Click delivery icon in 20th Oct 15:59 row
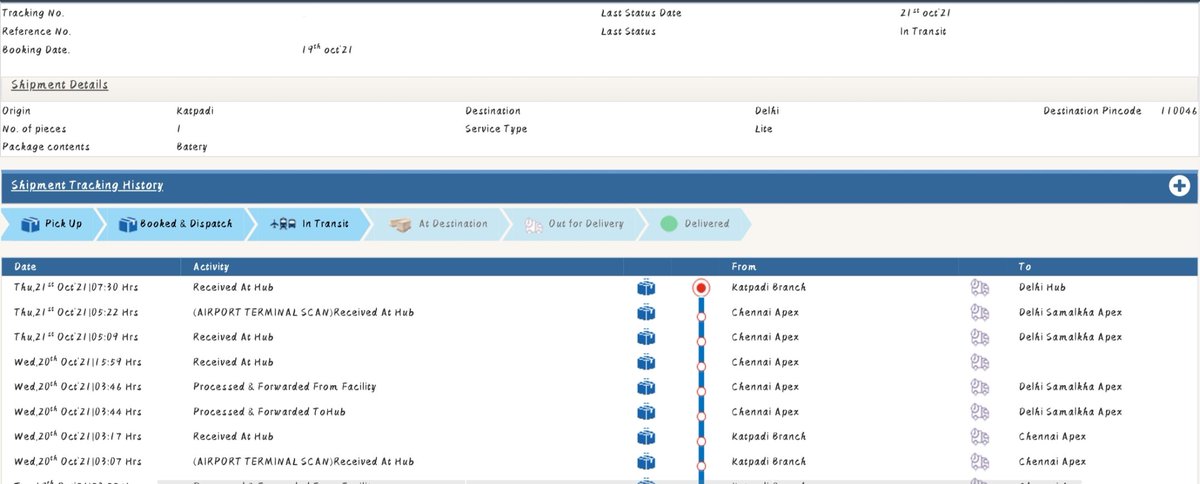The height and width of the screenshot is (484, 1200). (979, 363)
